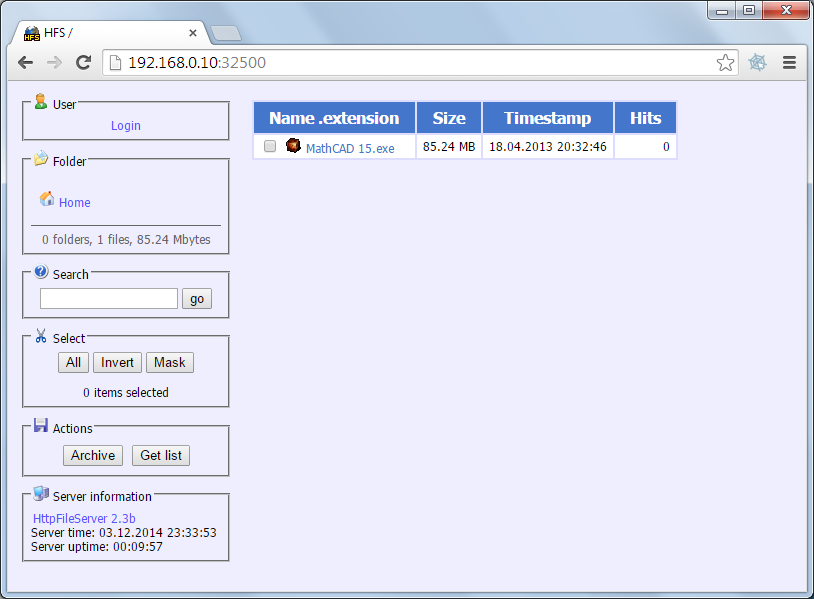
Task: Click the 85.24 MB size cell
Action: (x=449, y=147)
